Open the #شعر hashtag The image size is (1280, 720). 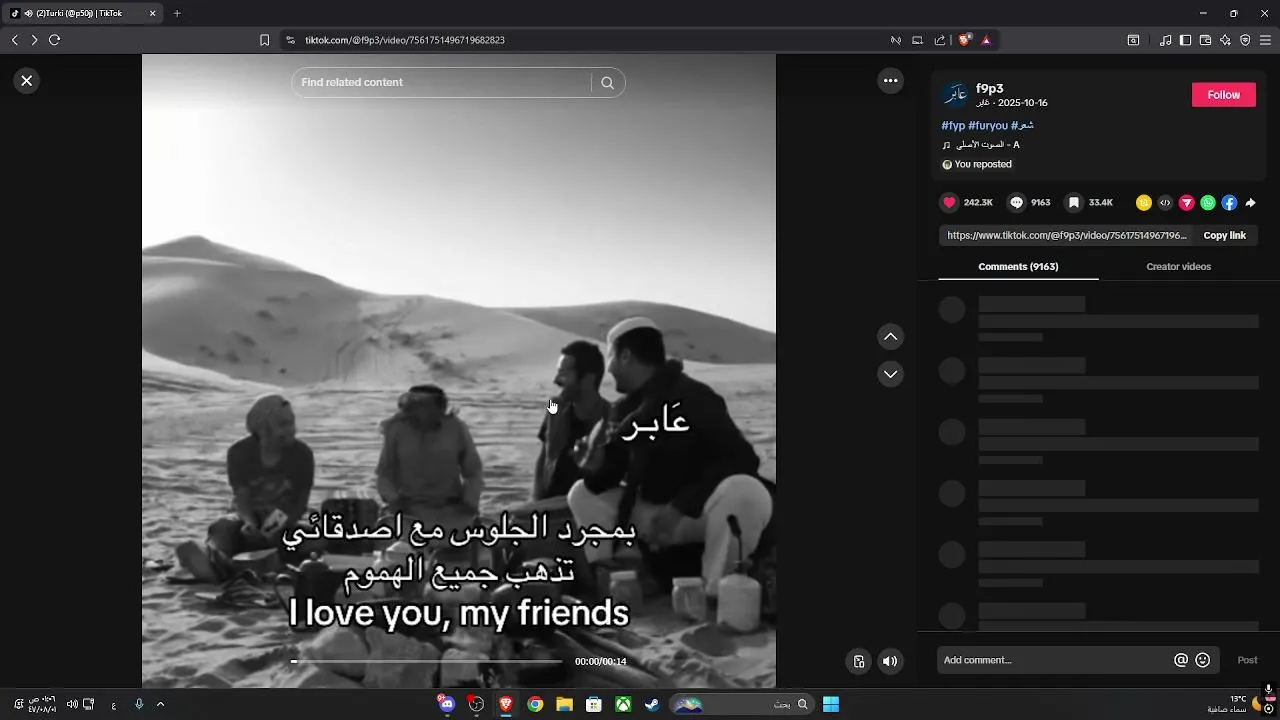click(x=1022, y=126)
